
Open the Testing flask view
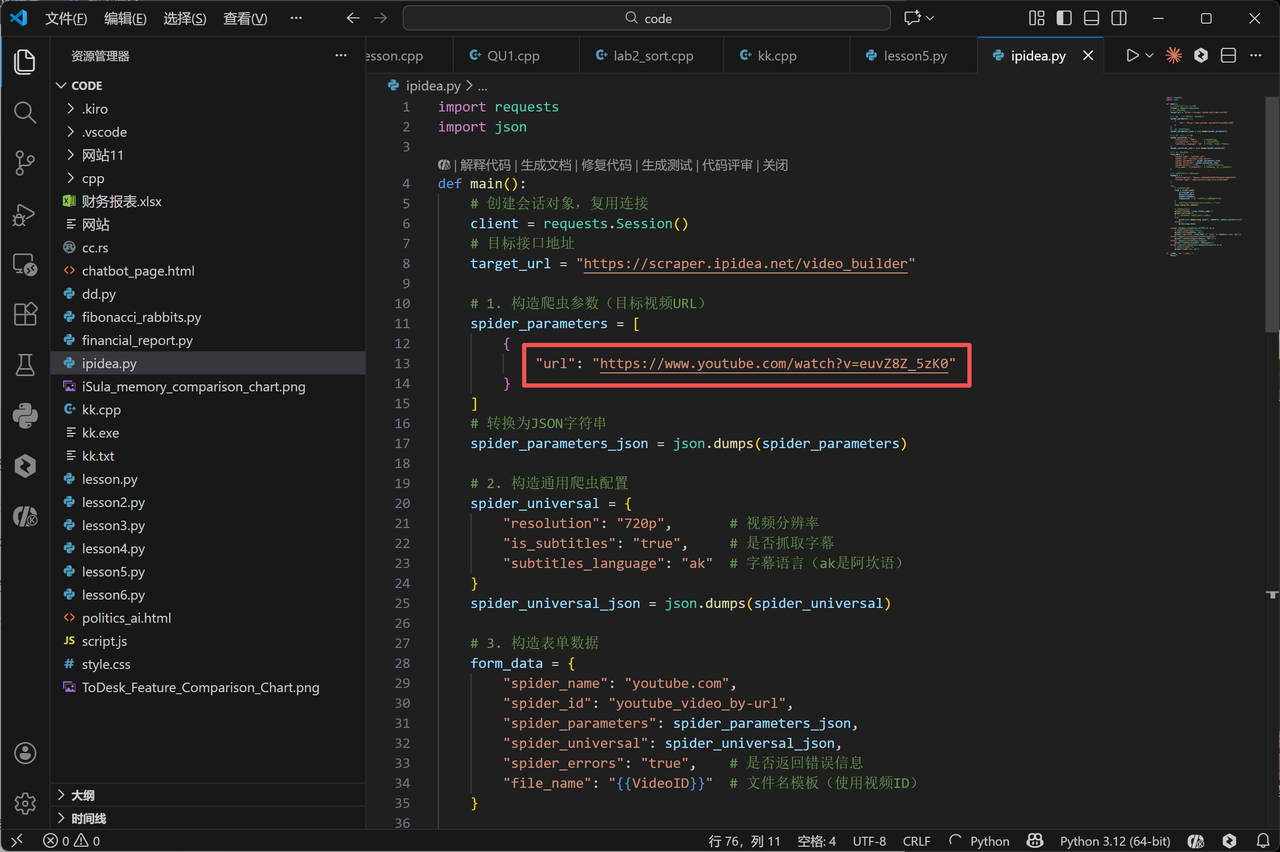25,365
